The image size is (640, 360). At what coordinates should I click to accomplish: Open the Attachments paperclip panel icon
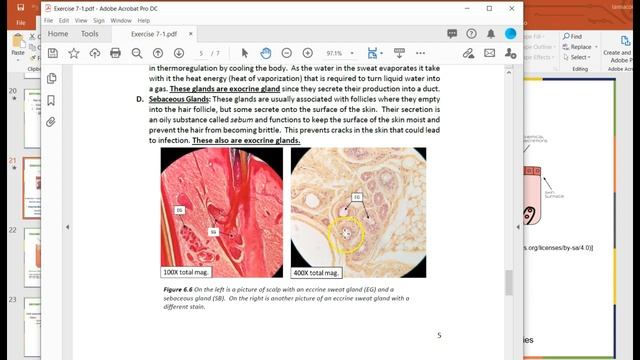(51, 122)
